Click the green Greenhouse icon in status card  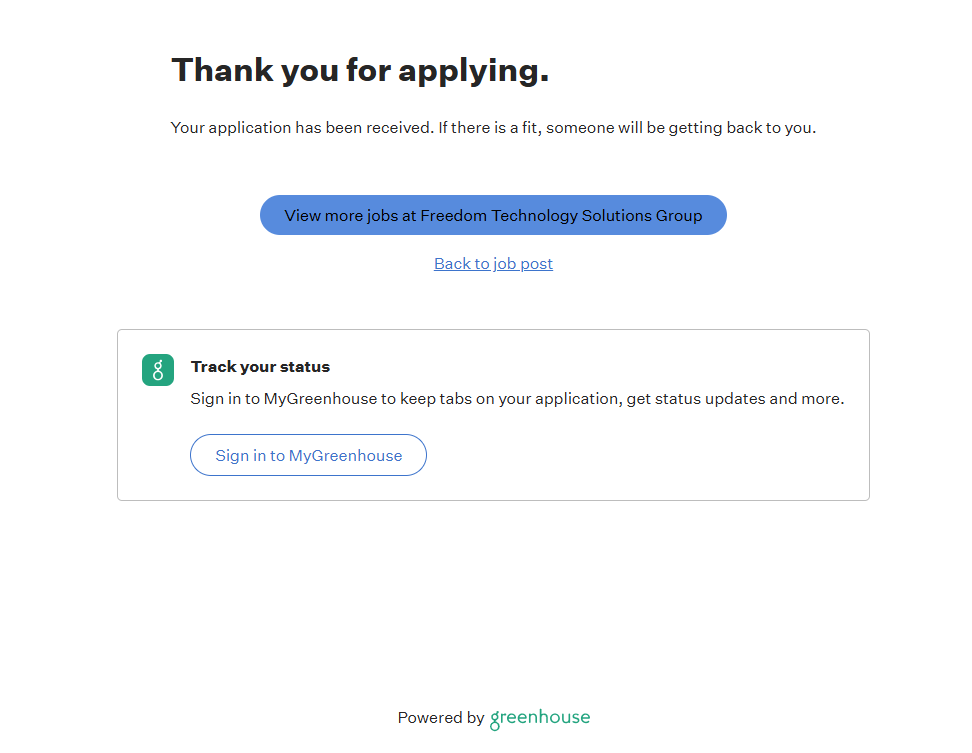pyautogui.click(x=158, y=370)
